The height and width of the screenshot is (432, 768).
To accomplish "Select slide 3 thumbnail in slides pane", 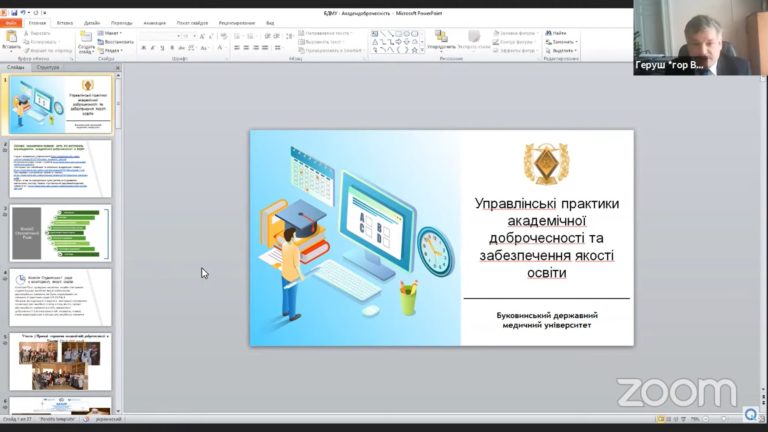I will coord(60,233).
